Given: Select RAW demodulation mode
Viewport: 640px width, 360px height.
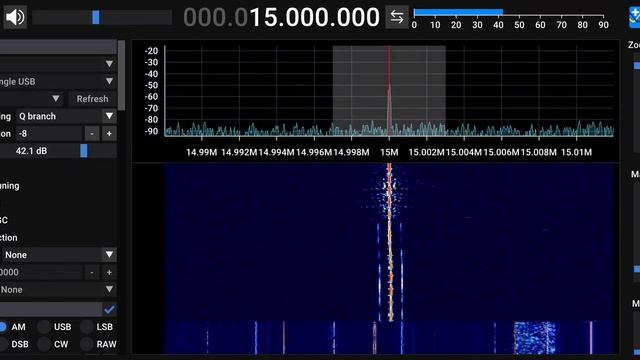Looking at the screenshot, I should pos(98,344).
